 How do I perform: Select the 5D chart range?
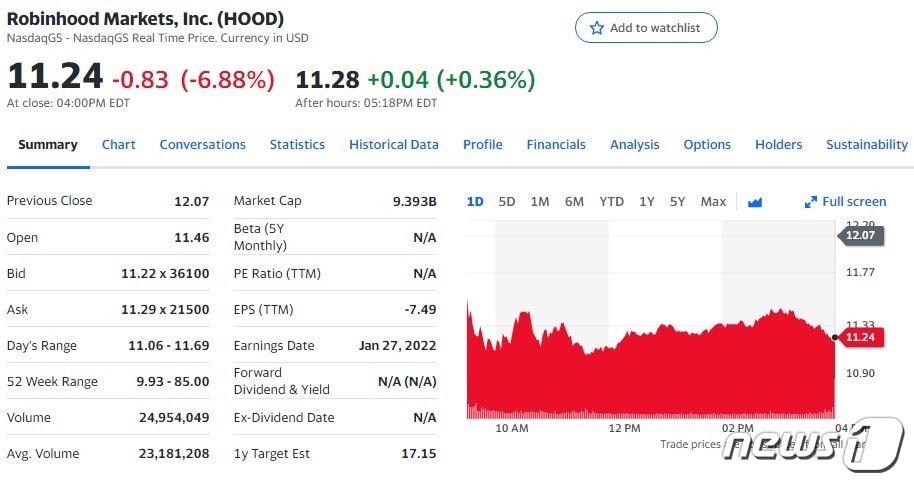coord(507,201)
